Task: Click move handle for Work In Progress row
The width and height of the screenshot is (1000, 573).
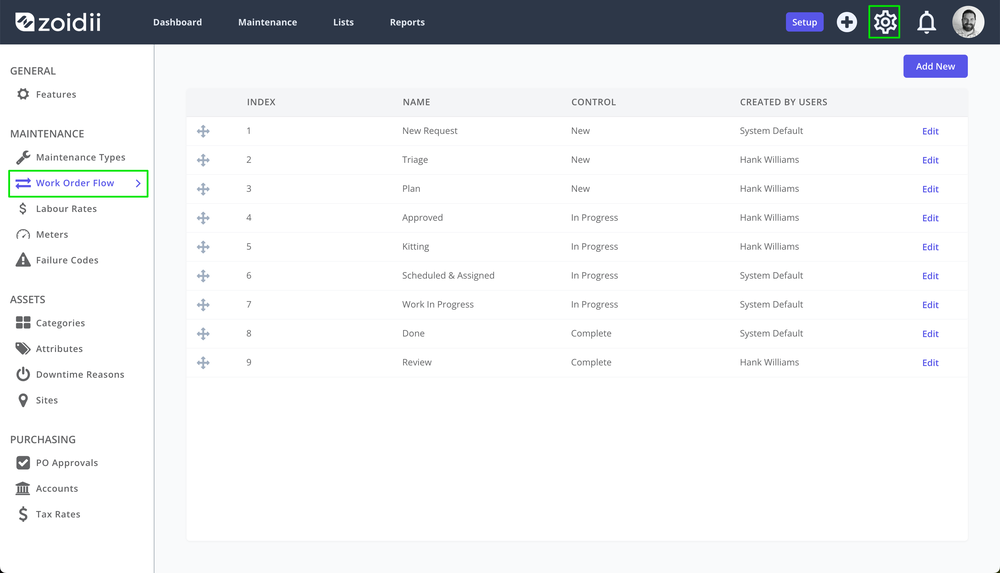Action: point(203,305)
